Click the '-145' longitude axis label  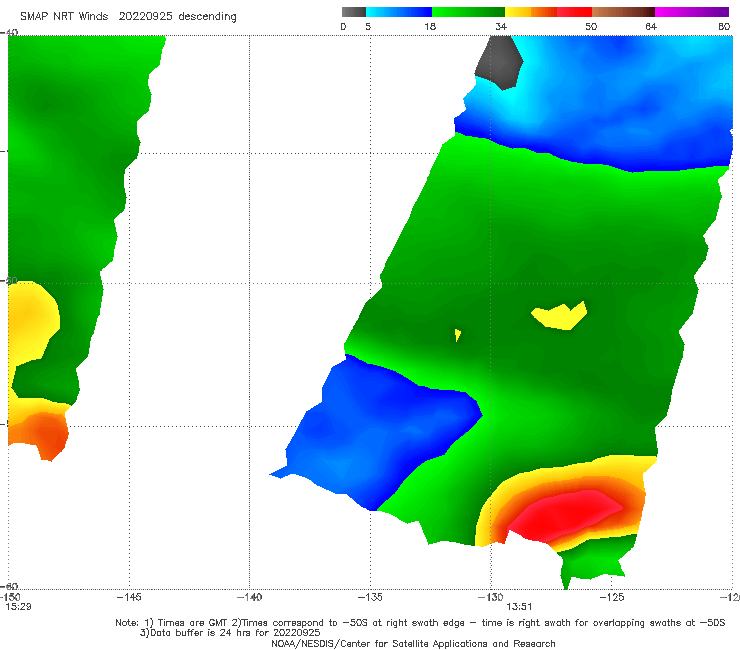(129, 597)
